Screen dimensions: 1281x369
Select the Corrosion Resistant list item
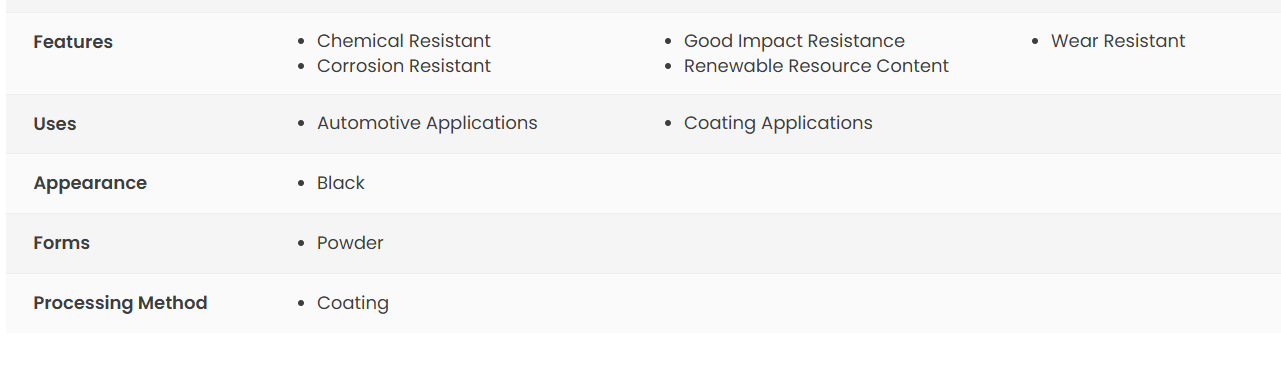click(x=404, y=66)
